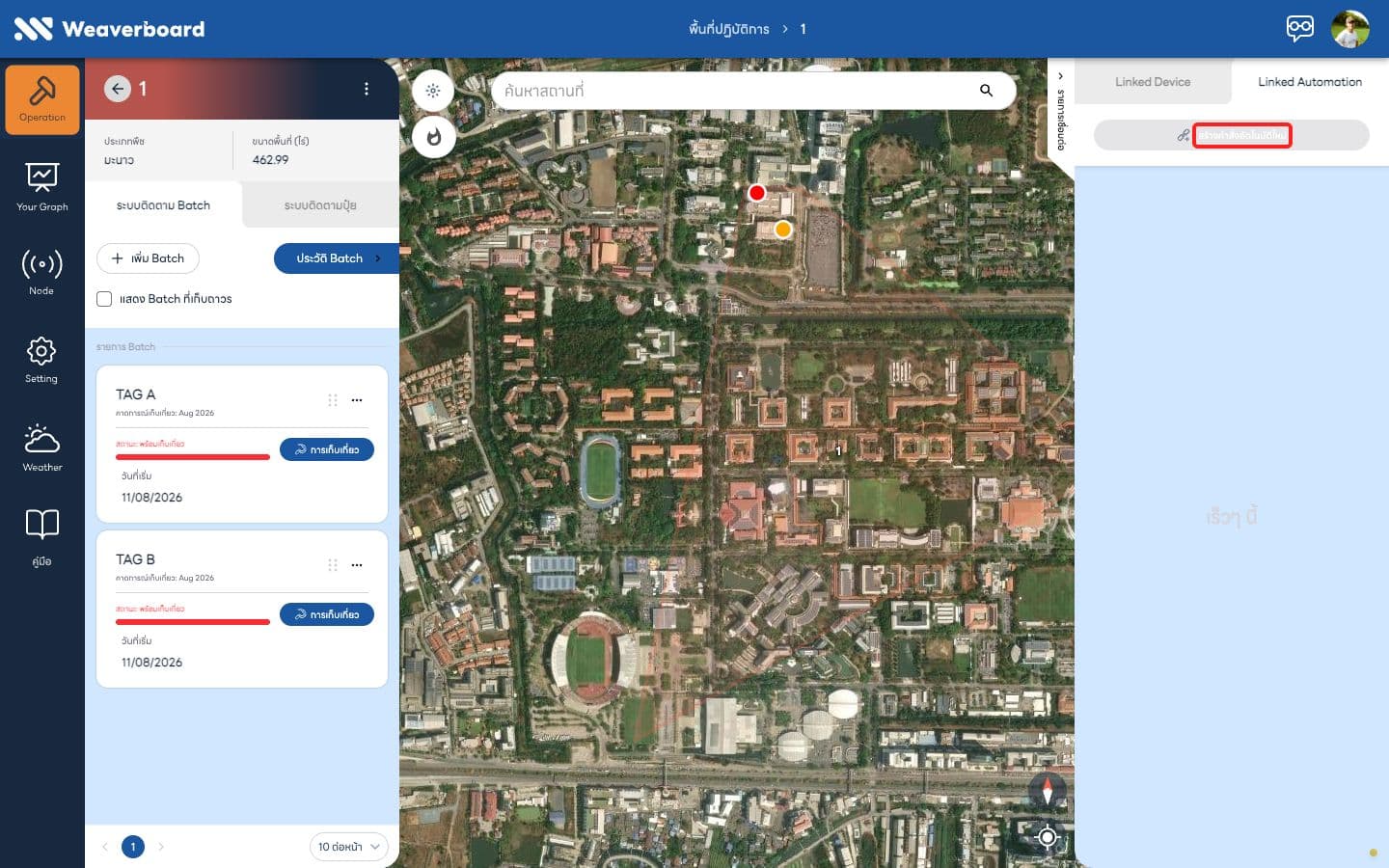1389x868 pixels.
Task: Open the user profile avatar
Action: point(1350,29)
